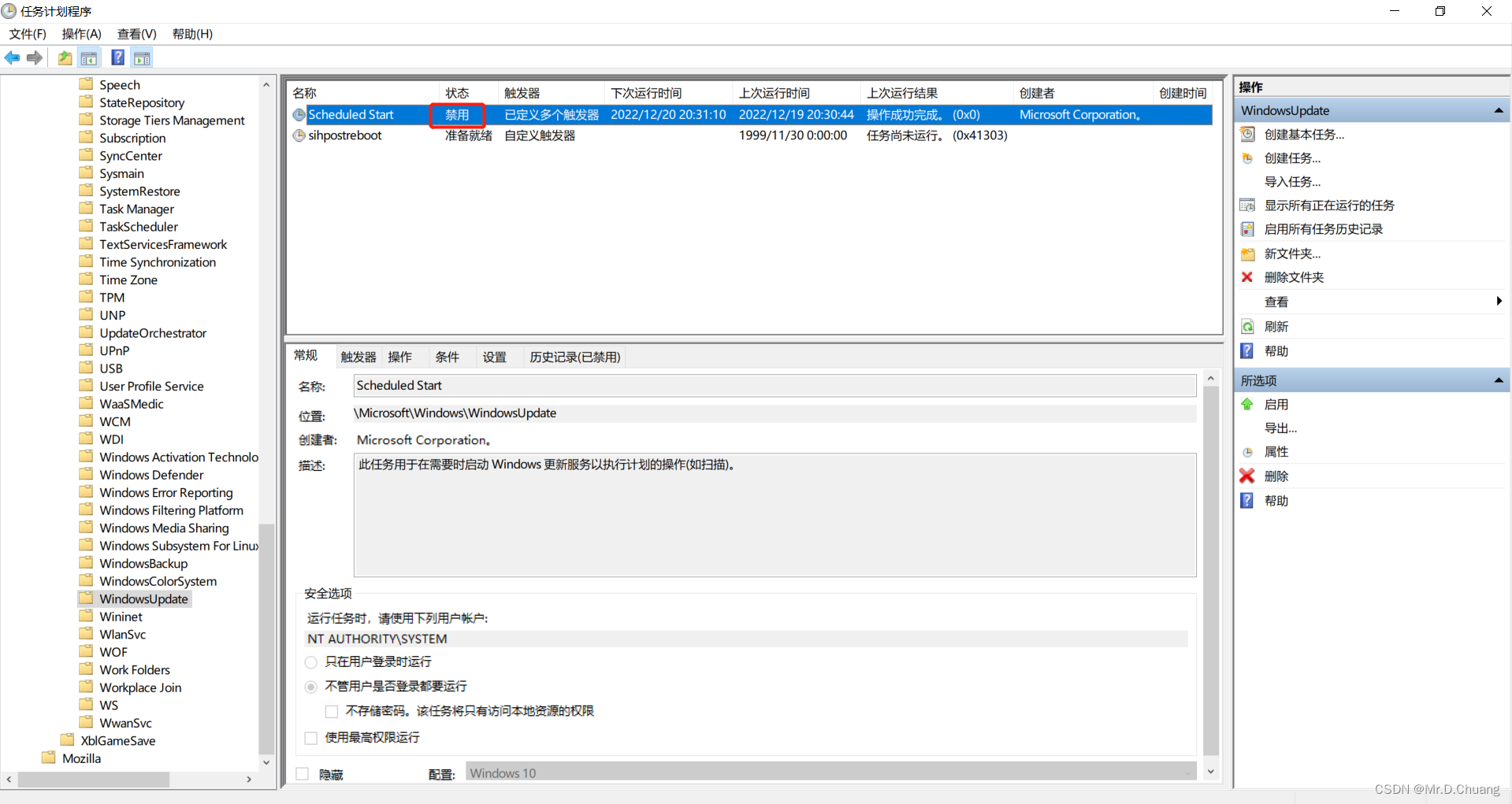Screen dimensions: 1512x804
Task: Click the 显示所有正在运行的任务 icon
Action: point(1247,206)
